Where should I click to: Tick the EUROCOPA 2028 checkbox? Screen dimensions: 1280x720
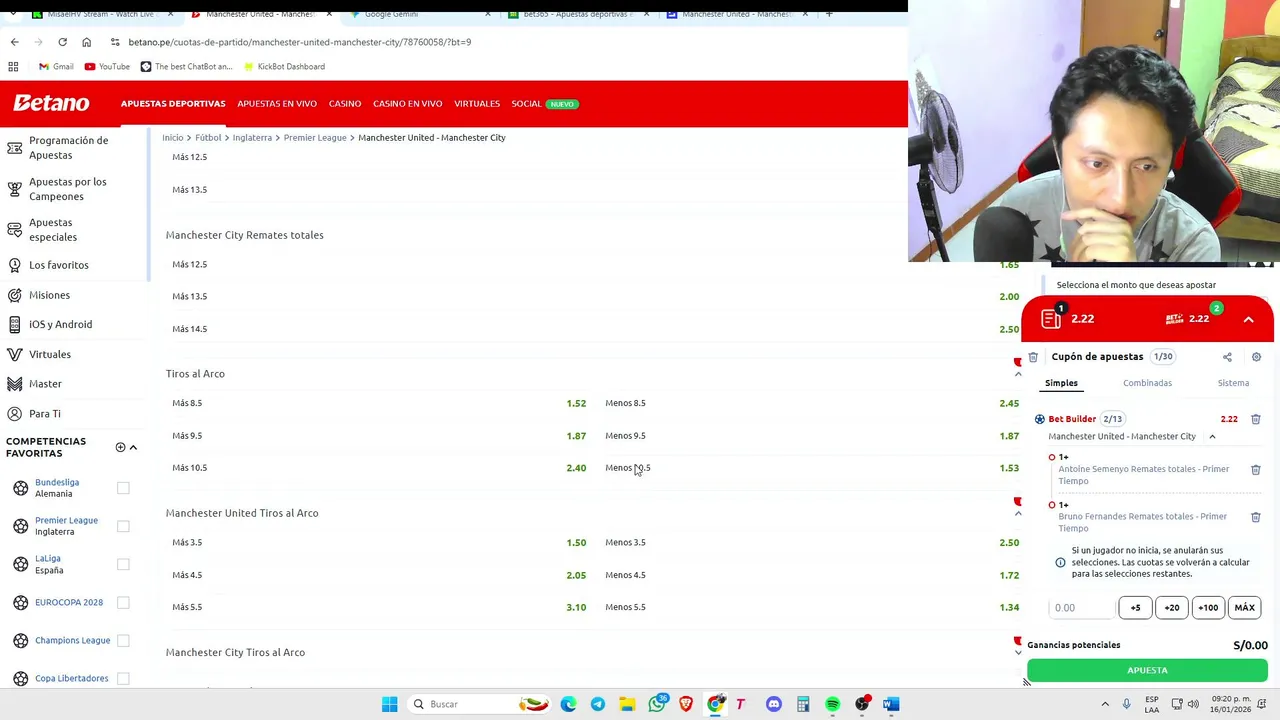[123, 602]
